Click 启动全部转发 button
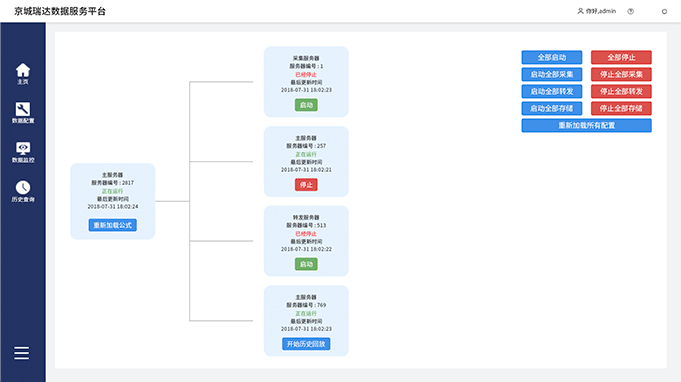 tap(552, 91)
